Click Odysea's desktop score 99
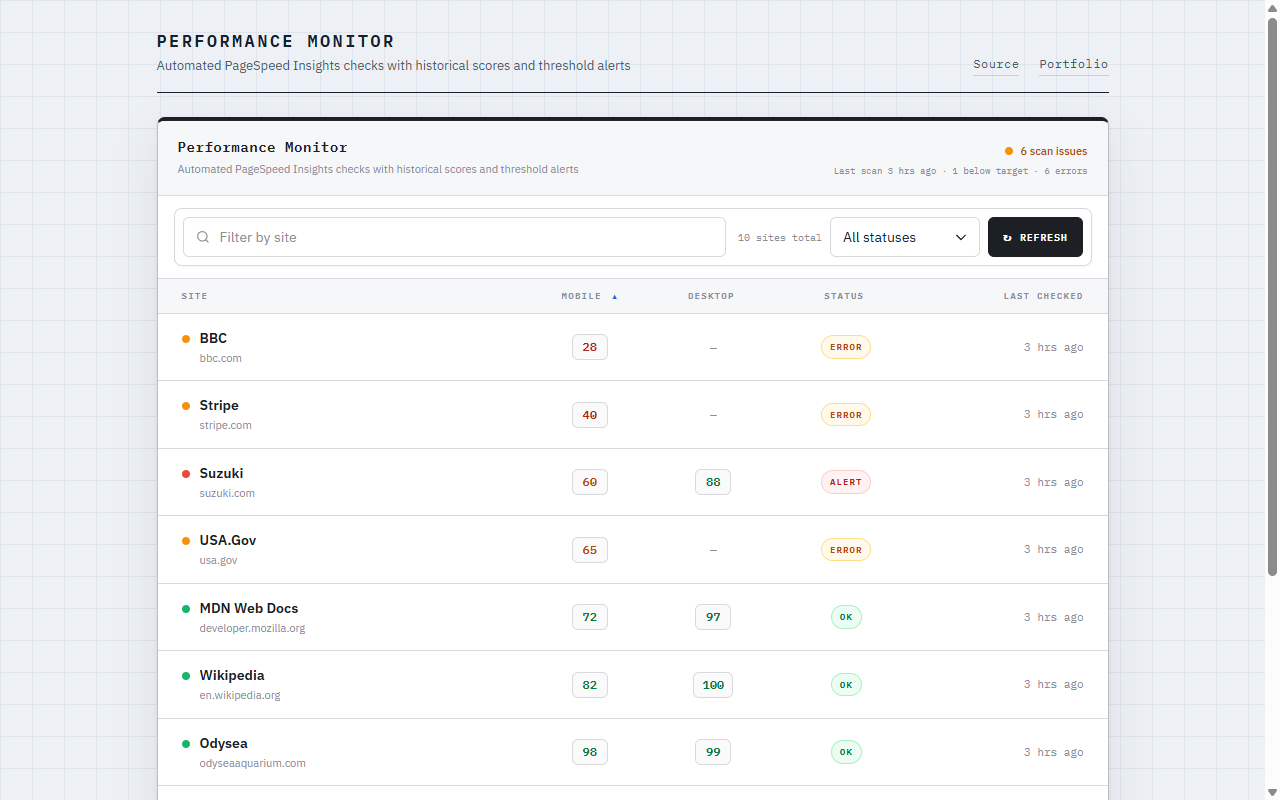The image size is (1280, 800). (713, 752)
